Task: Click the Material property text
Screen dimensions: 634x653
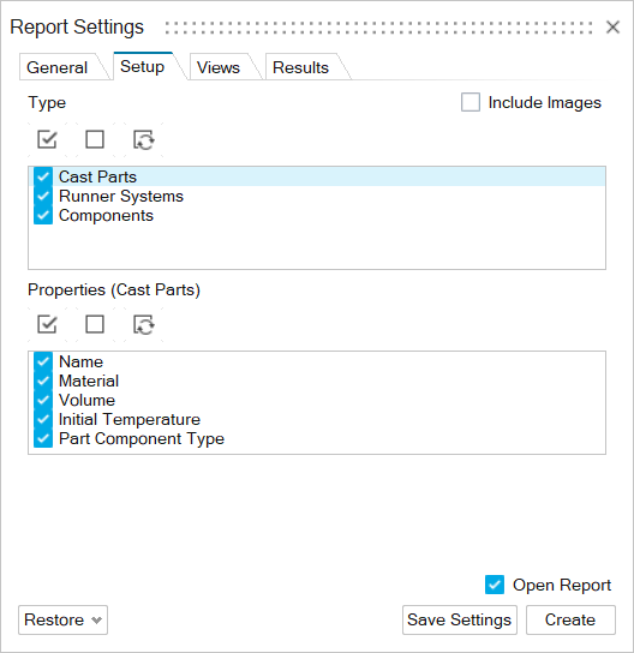Action: point(89,381)
